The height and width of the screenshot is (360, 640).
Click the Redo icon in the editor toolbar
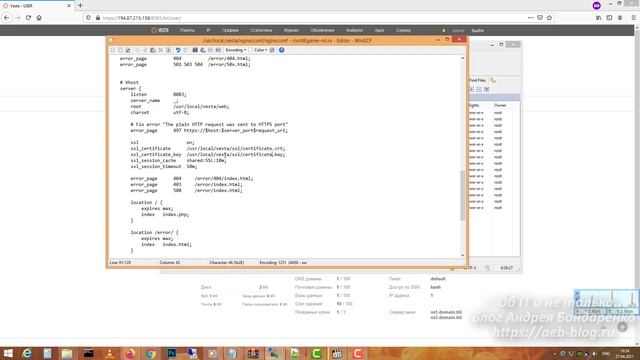pyautogui.click(x=185, y=50)
